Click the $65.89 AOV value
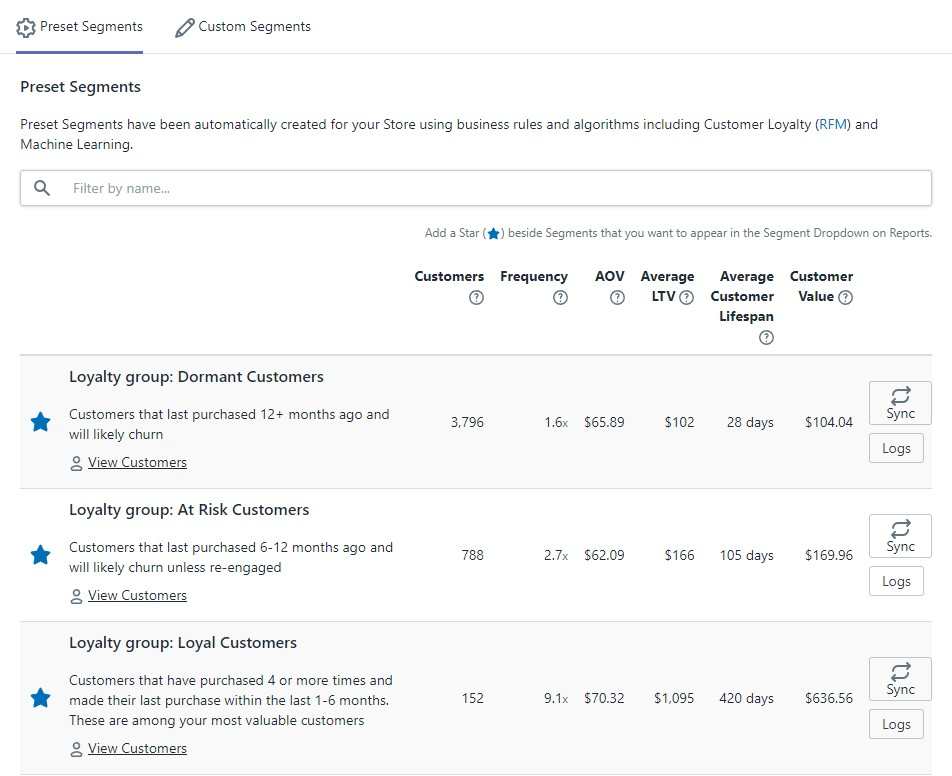 [604, 423]
